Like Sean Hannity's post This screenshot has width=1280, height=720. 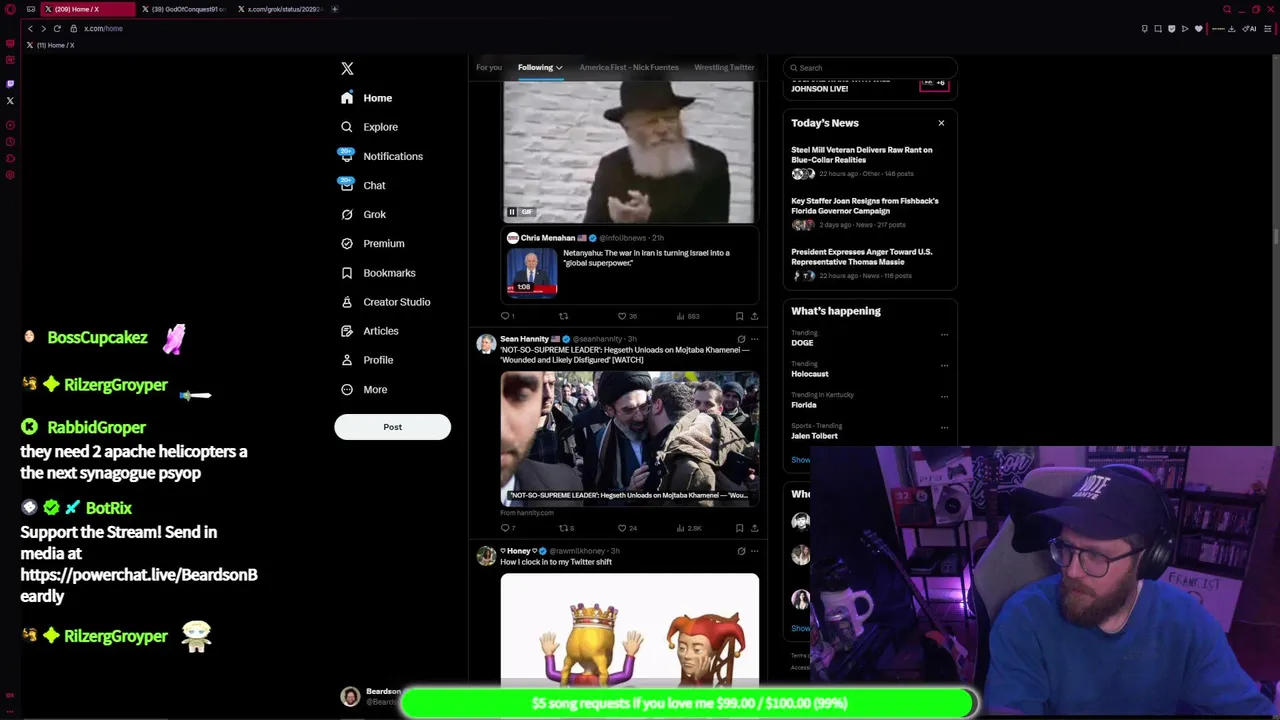pos(626,528)
